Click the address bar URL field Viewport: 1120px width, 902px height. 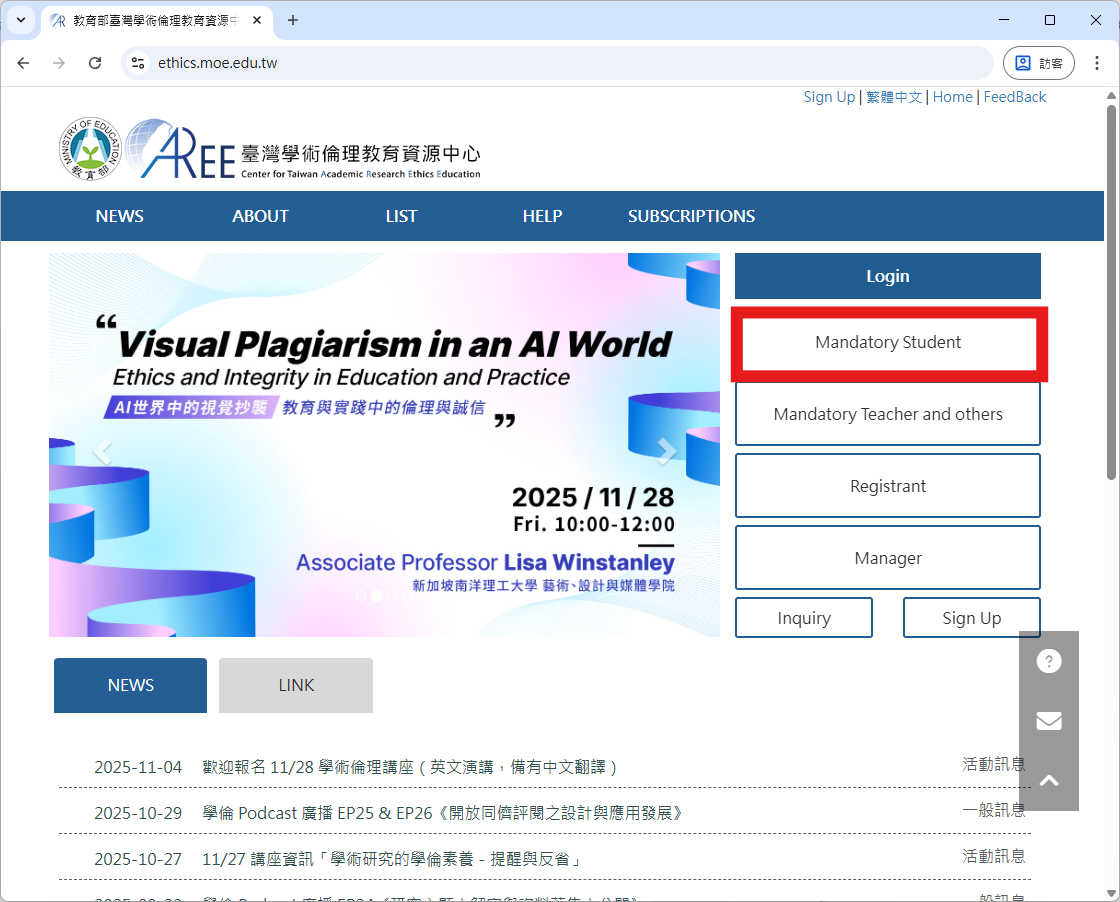(560, 63)
